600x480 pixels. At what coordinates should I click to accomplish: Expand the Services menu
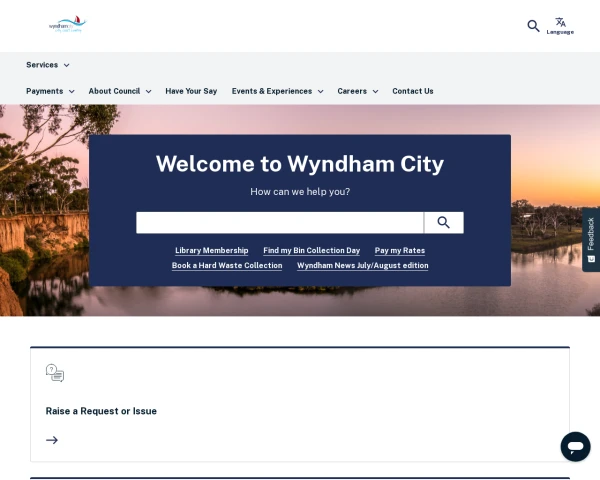click(48, 65)
